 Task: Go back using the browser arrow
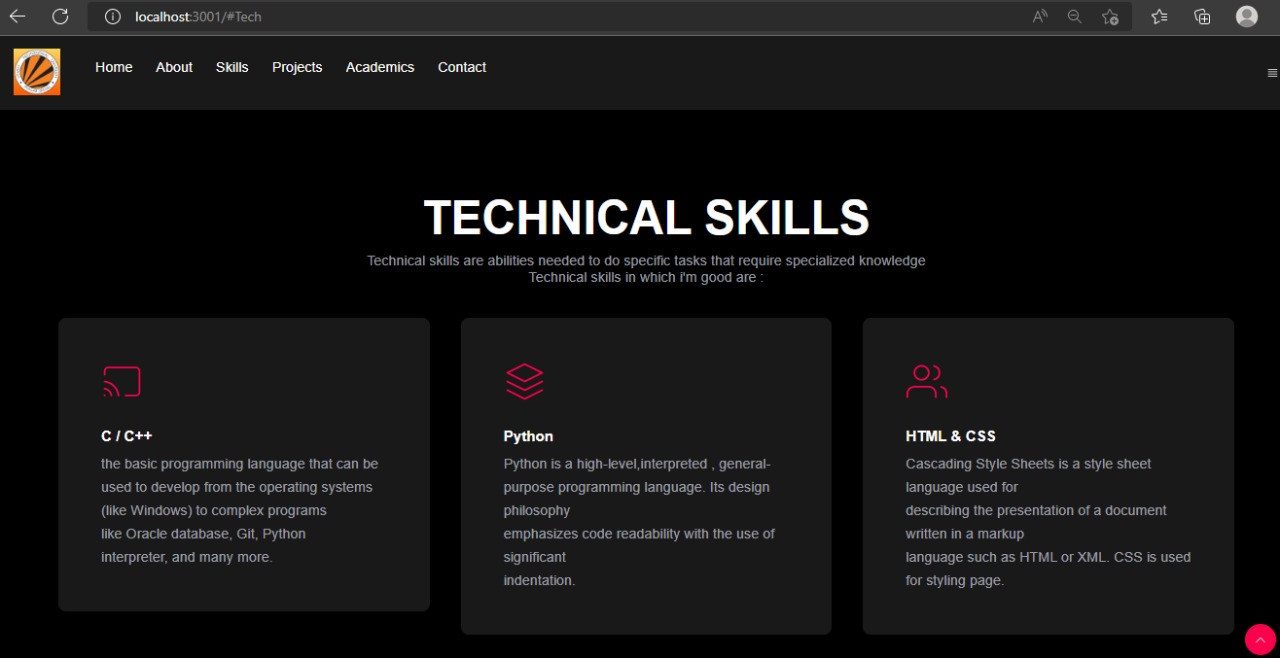pyautogui.click(x=16, y=16)
